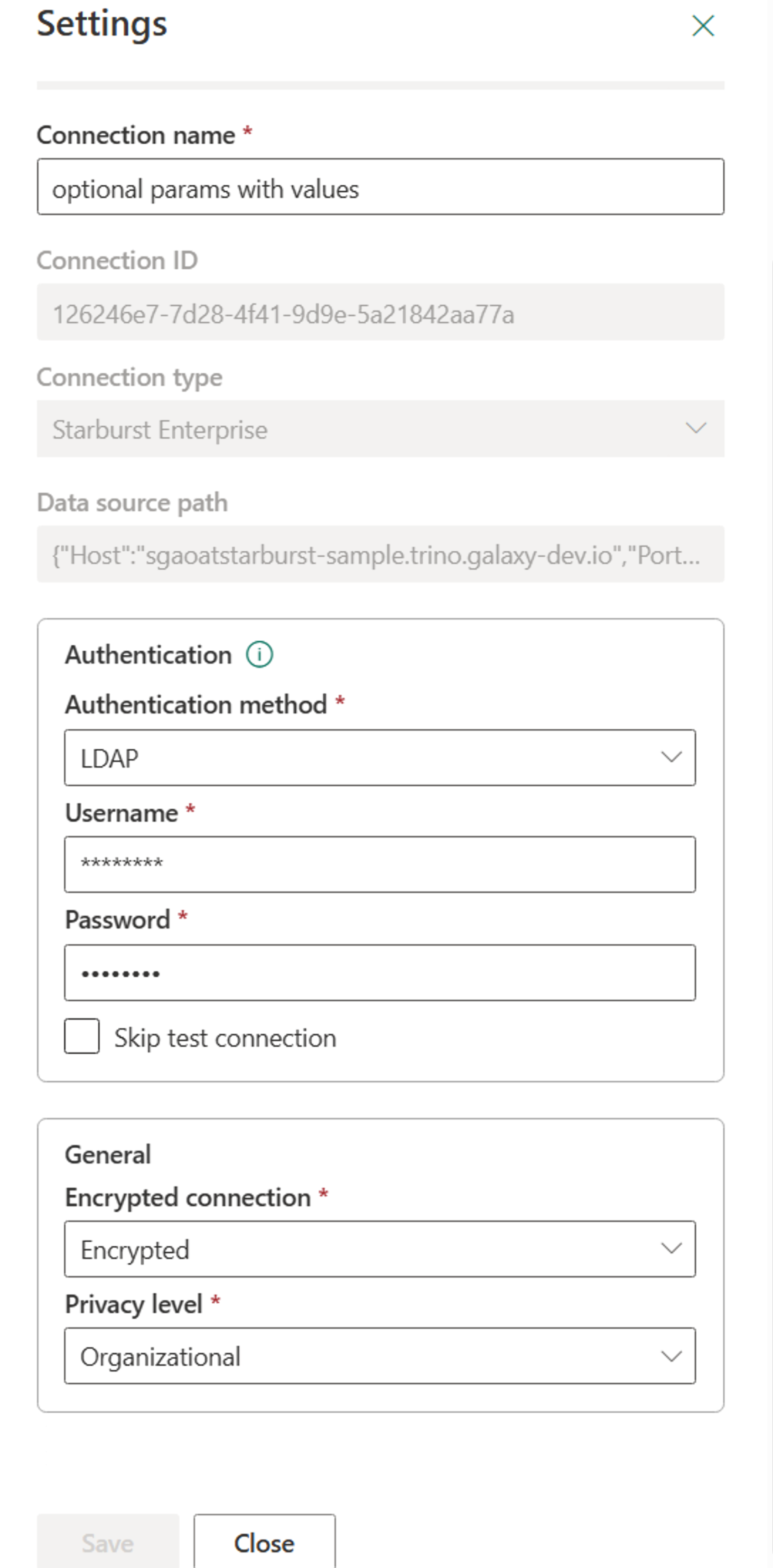
Task: Close the Settings panel with the X icon
Action: click(x=703, y=26)
